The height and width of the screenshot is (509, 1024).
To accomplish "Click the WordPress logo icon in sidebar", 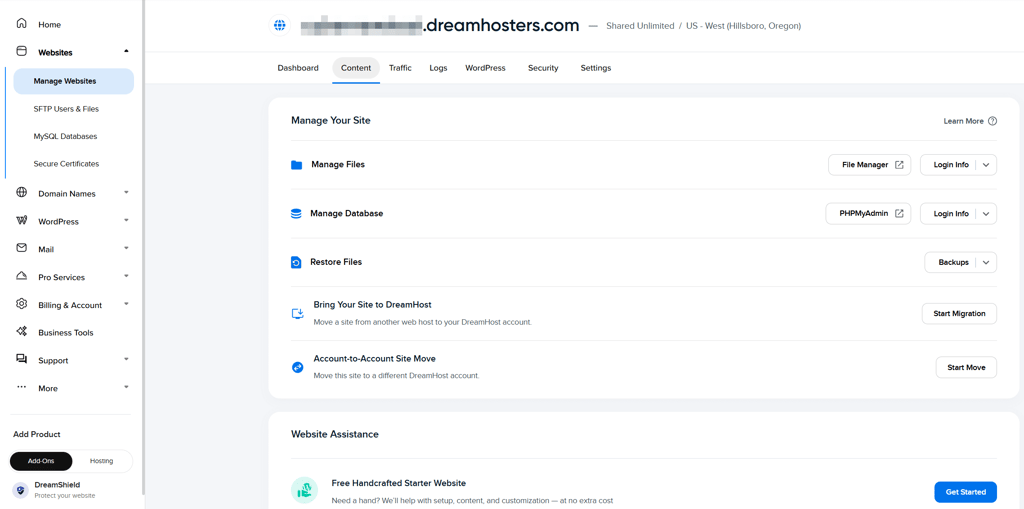I will (x=22, y=221).
